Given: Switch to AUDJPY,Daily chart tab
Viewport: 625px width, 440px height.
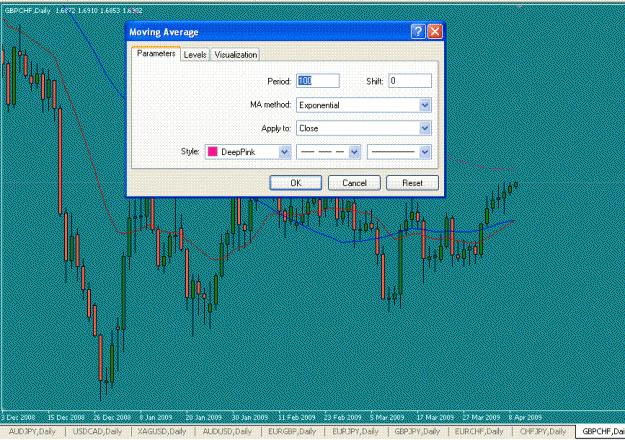Looking at the screenshot, I should pos(32,432).
